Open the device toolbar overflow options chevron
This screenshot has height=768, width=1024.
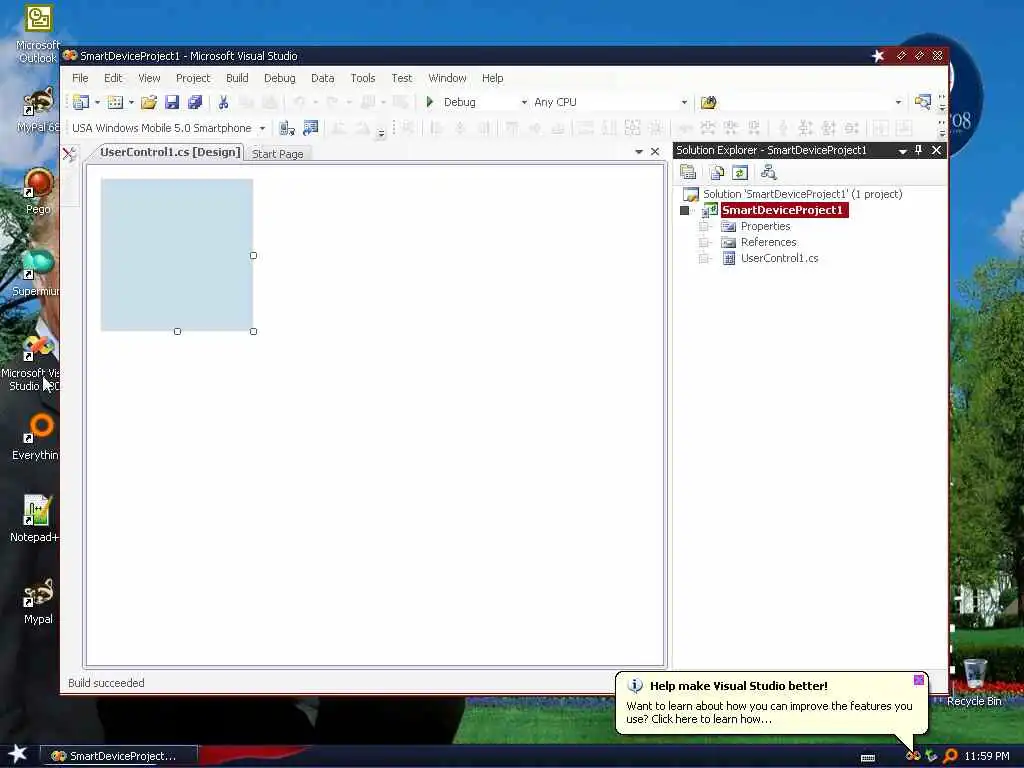(x=381, y=133)
